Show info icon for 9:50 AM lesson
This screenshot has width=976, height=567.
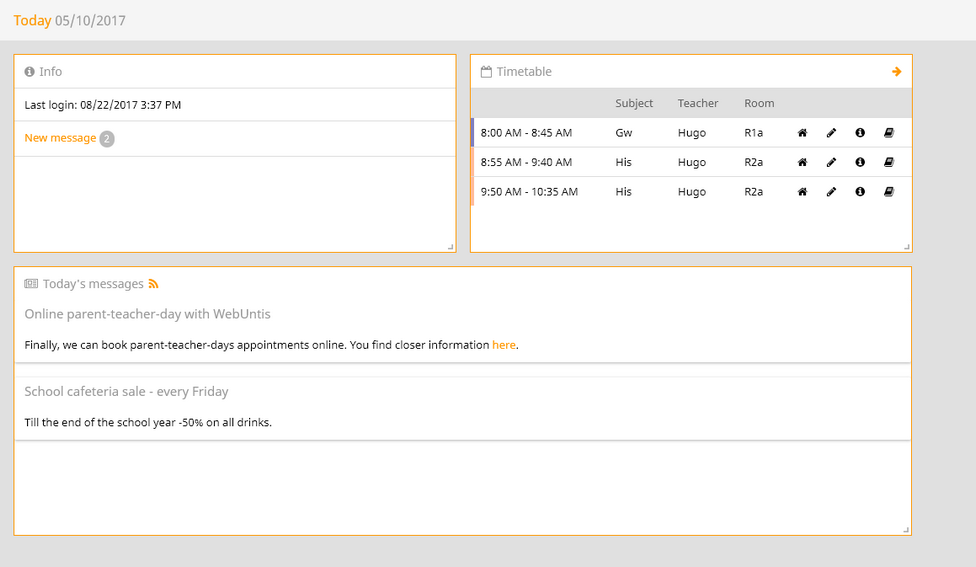pos(860,192)
